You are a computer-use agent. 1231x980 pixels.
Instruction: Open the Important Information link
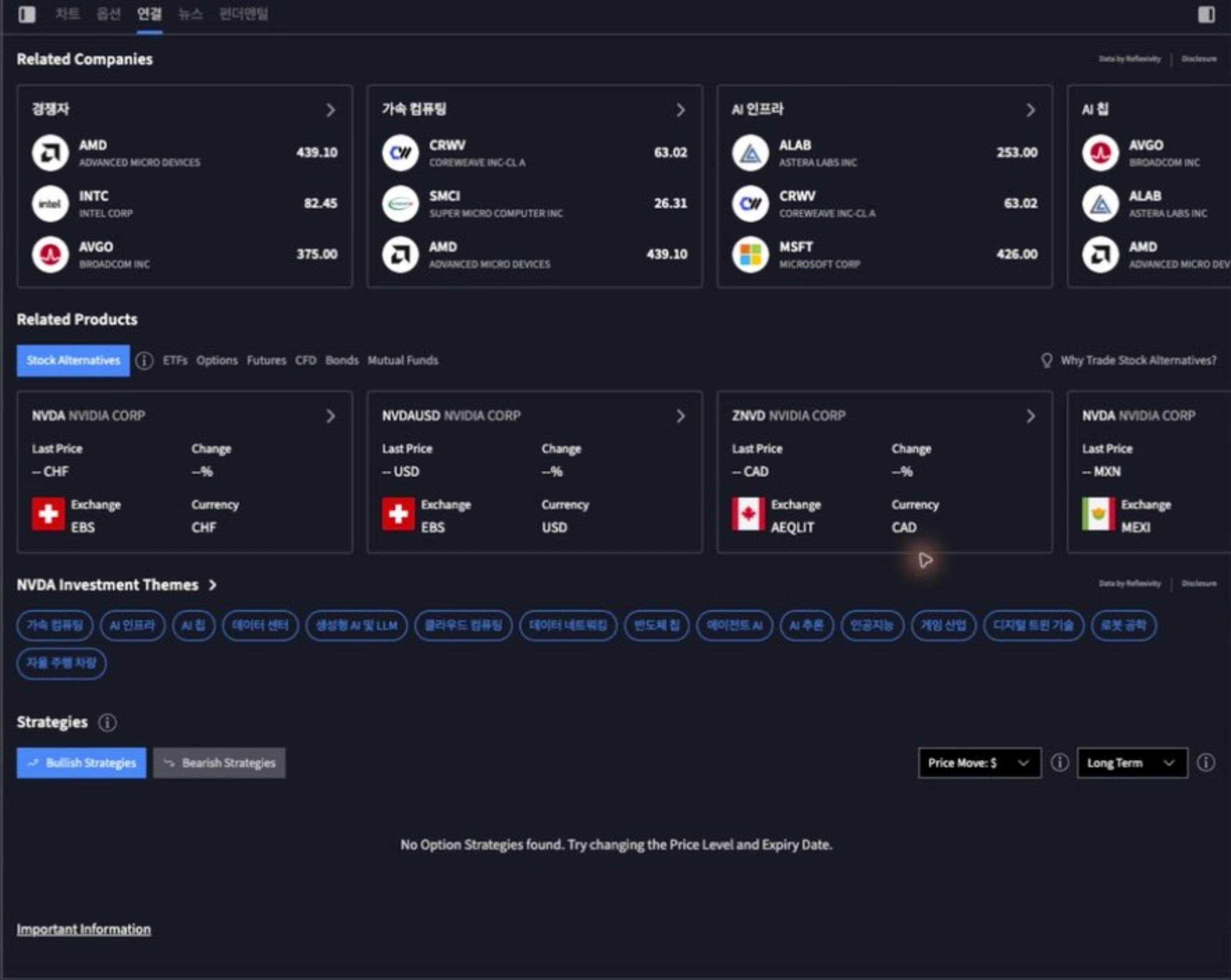[84, 929]
